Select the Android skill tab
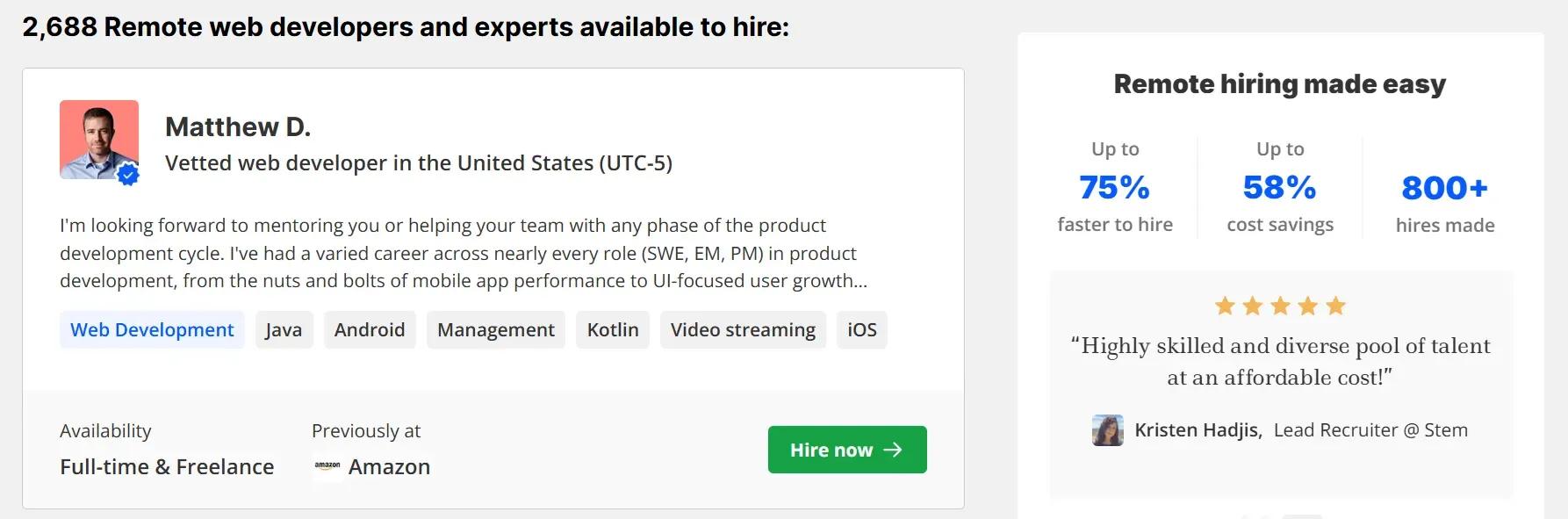The width and height of the screenshot is (1568, 519). pos(369,329)
